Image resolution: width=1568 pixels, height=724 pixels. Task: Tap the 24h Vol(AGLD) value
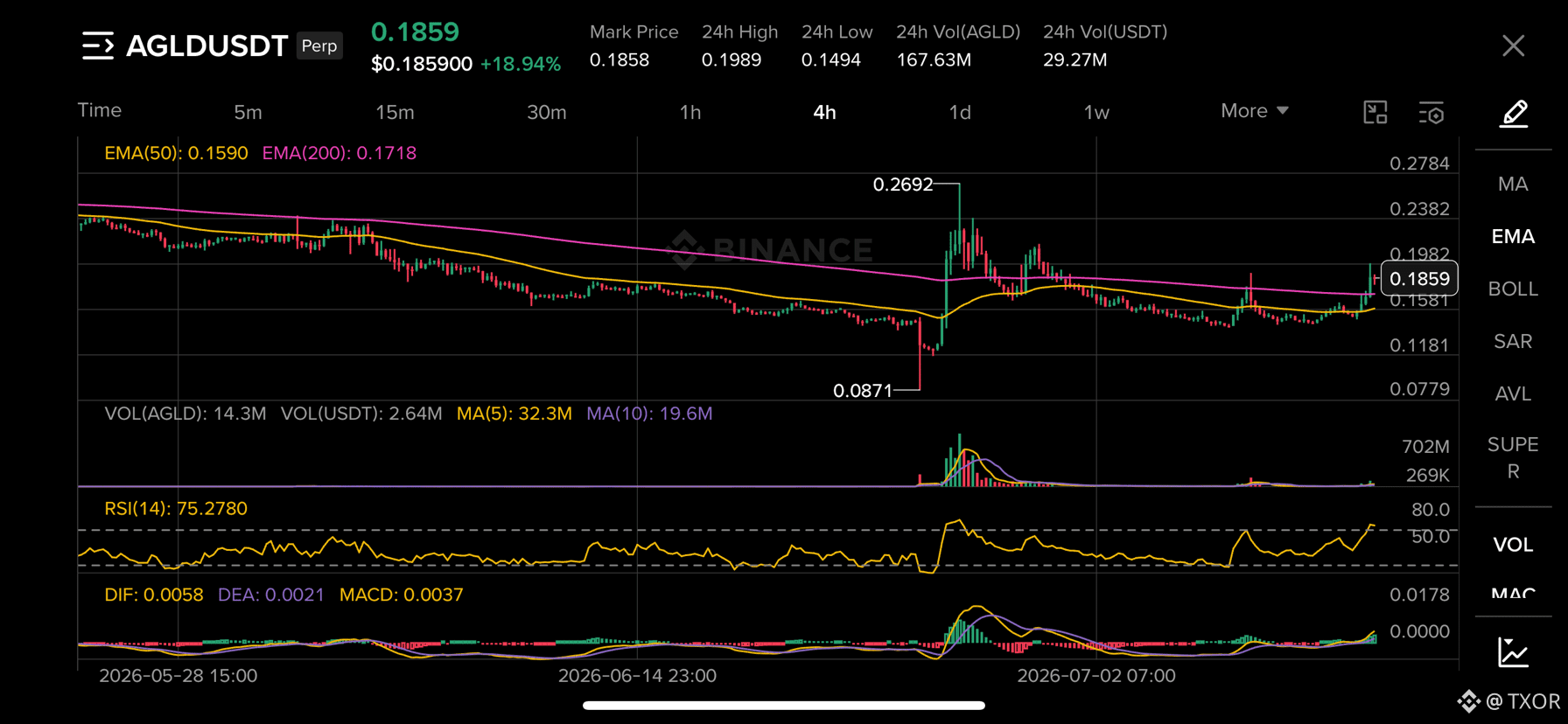[x=934, y=60]
